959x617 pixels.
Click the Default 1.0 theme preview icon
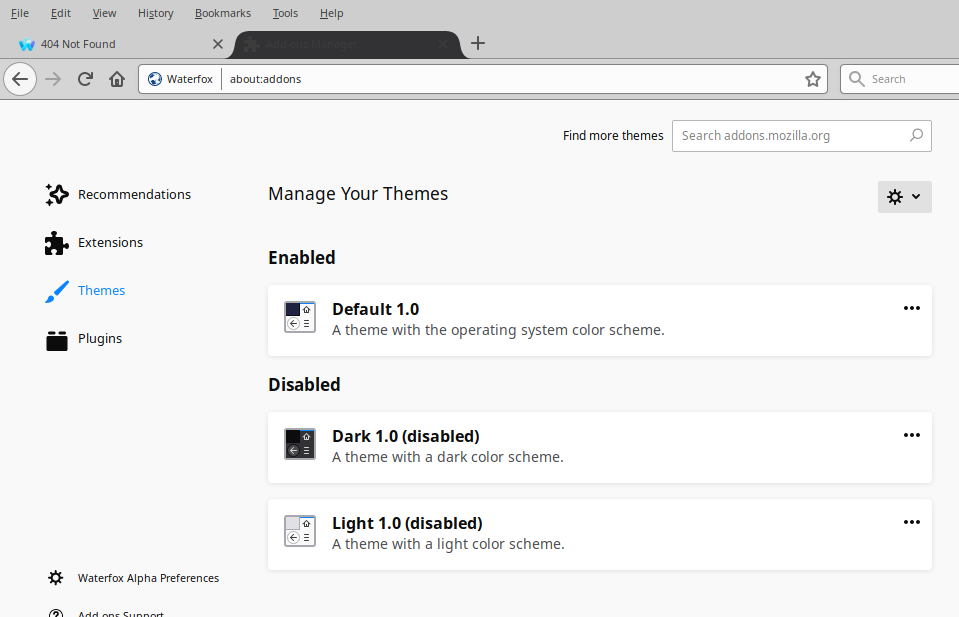300,317
